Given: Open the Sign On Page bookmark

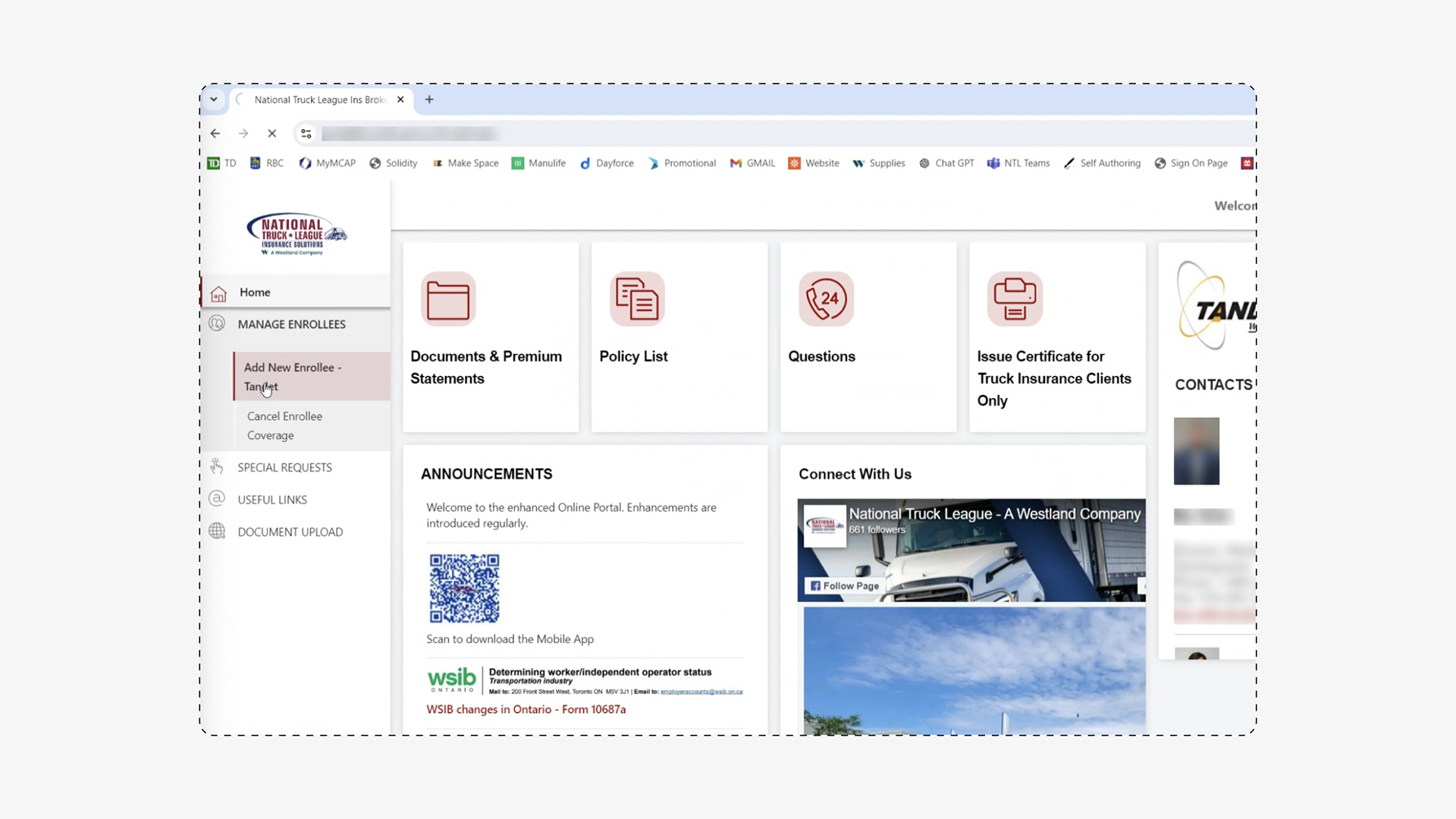Looking at the screenshot, I should click(x=1191, y=163).
